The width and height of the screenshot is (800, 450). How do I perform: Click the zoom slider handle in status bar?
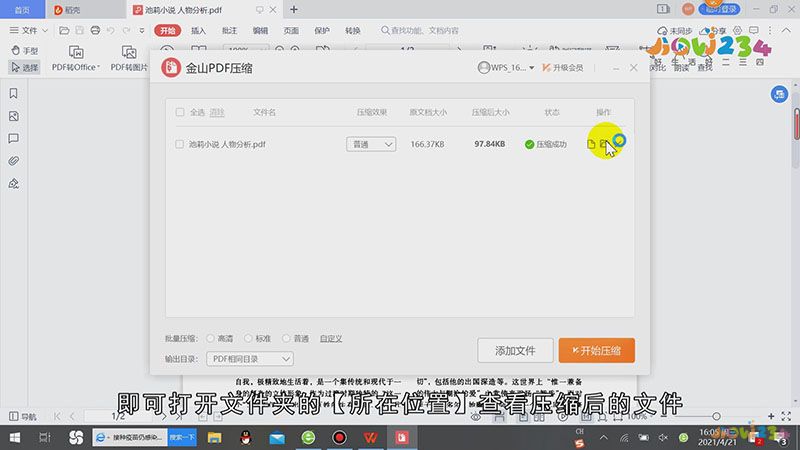pos(716,417)
